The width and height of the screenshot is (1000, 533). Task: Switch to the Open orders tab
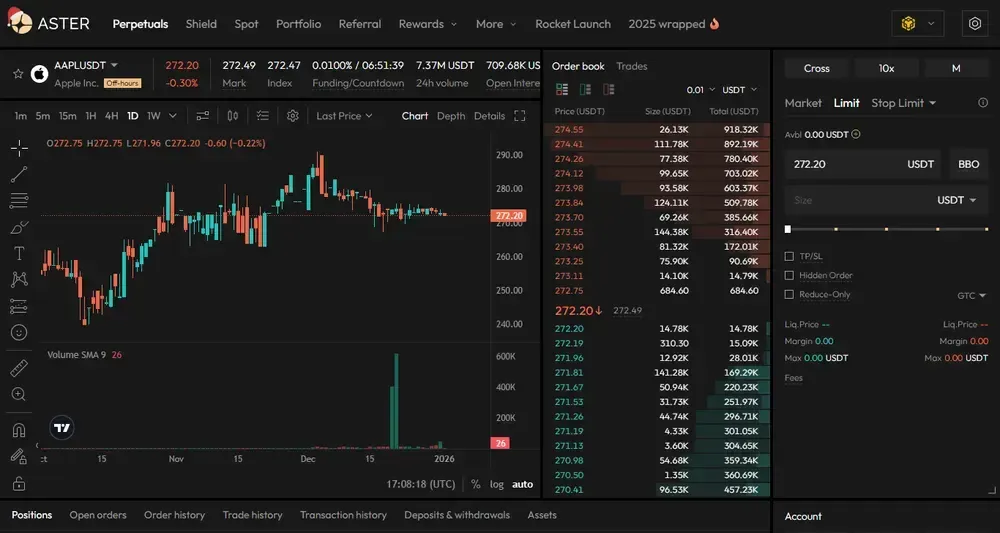(98, 515)
